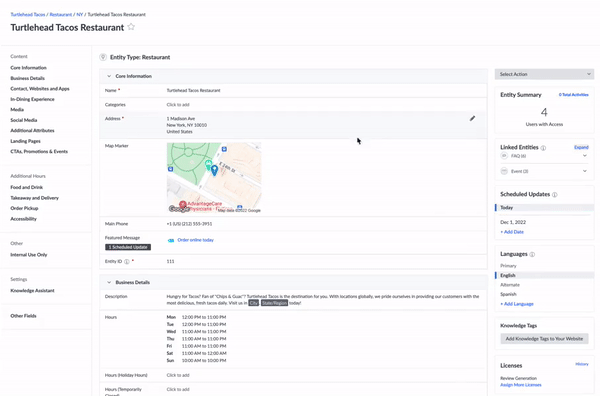Click Add Language link
Image resolution: width=600 pixels, height=396 pixels.
pyautogui.click(x=517, y=304)
